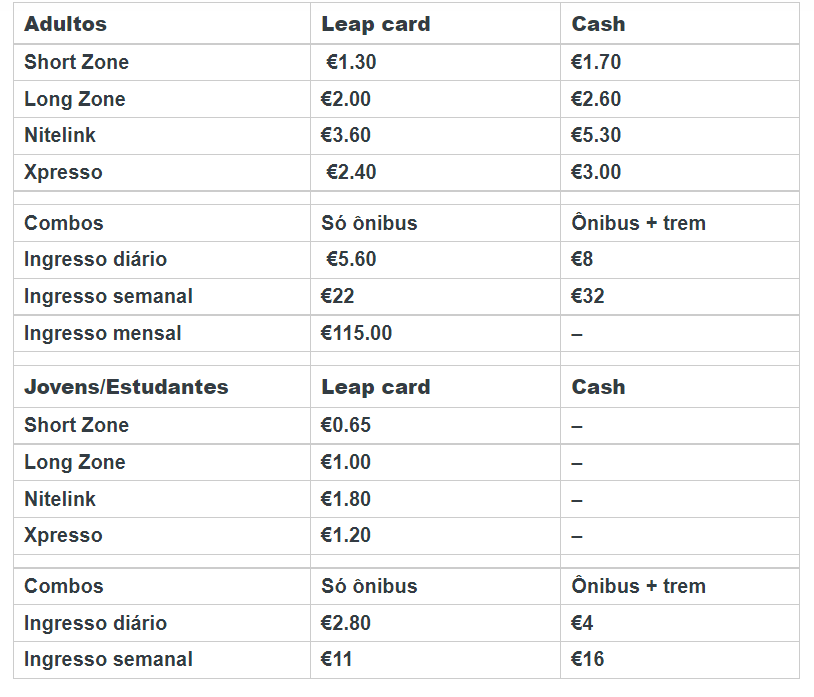814x697 pixels.
Task: Select the €1.30 Short Zone Leap card price
Action: click(x=351, y=62)
